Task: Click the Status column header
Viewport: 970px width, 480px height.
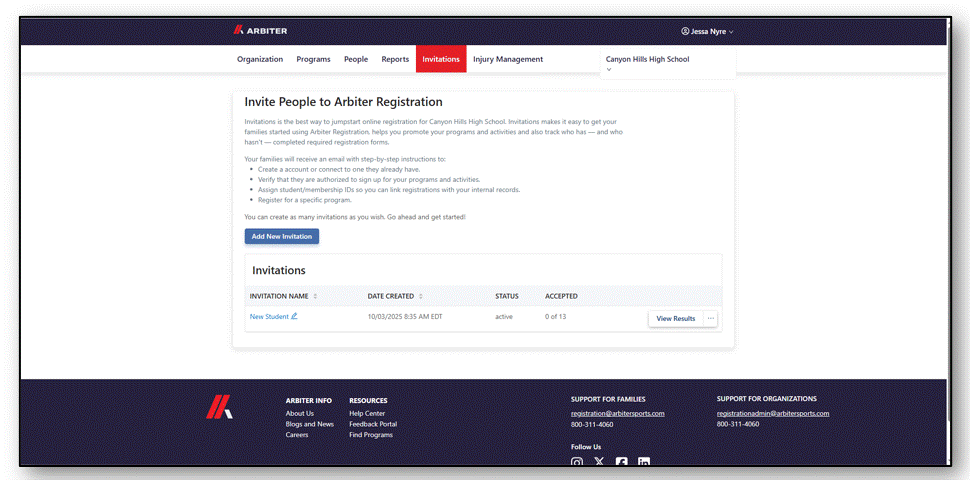Action: 507,296
